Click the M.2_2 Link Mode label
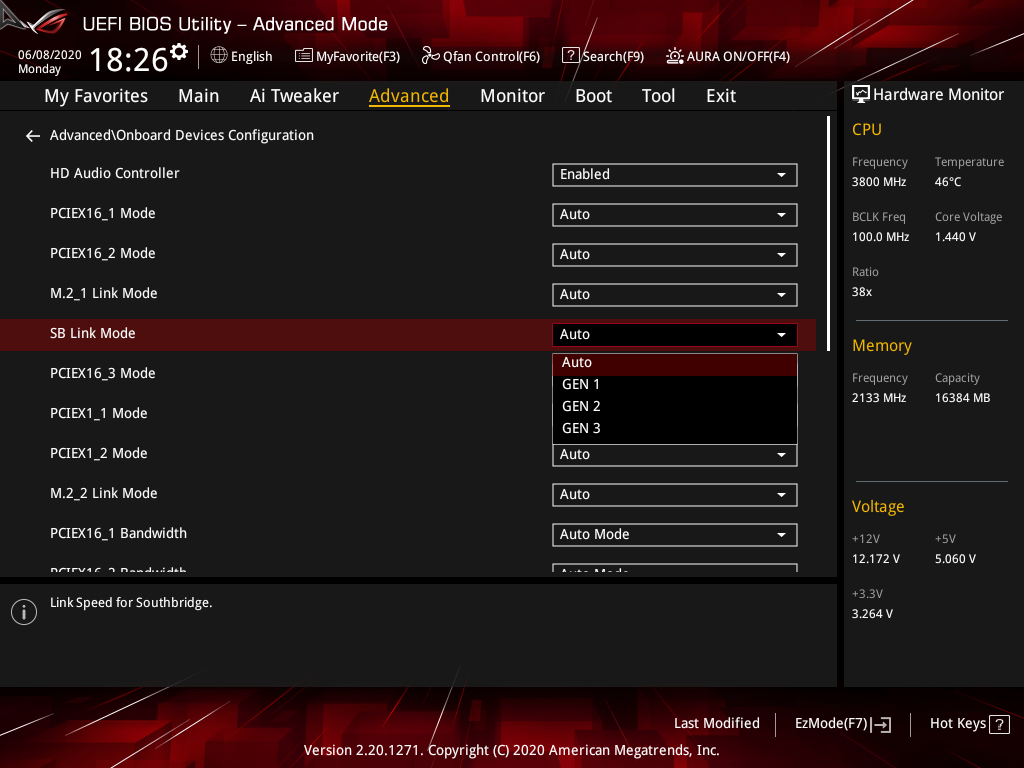The height and width of the screenshot is (768, 1024). tap(103, 493)
